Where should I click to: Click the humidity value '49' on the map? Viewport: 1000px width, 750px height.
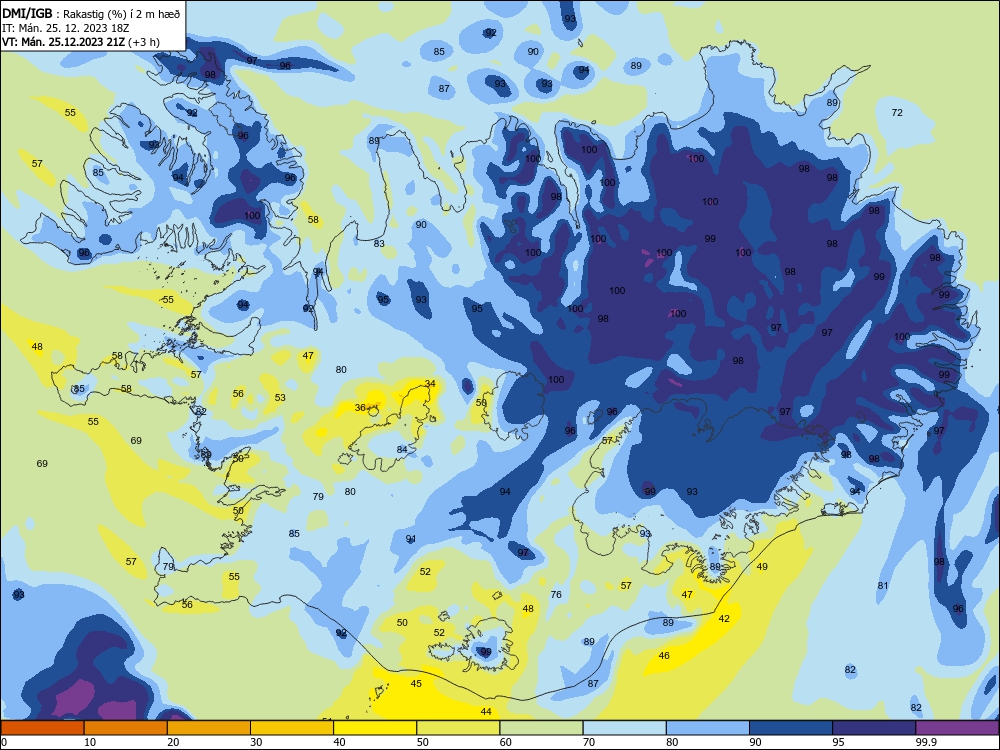tap(762, 566)
